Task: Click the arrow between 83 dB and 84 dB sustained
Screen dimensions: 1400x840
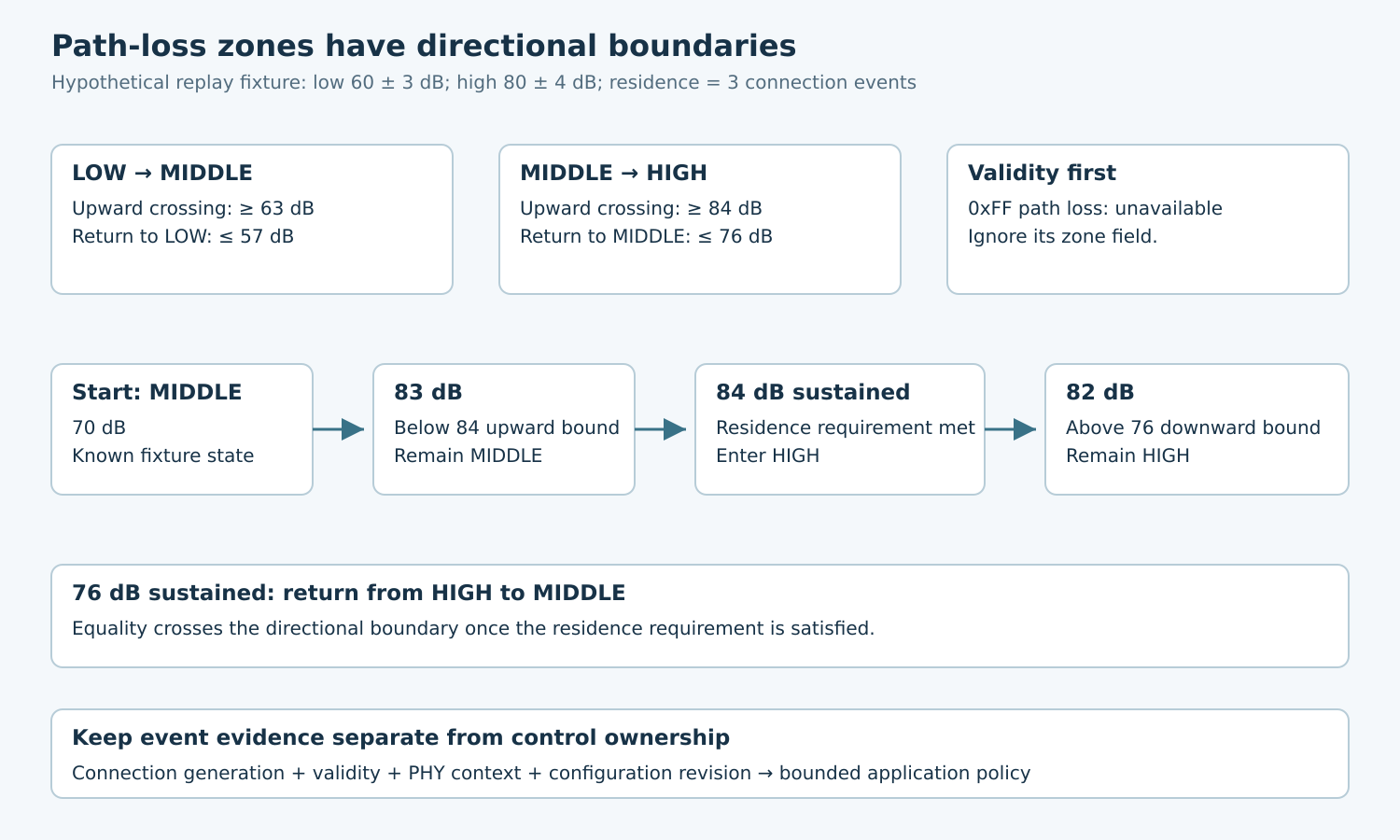Action: point(661,429)
